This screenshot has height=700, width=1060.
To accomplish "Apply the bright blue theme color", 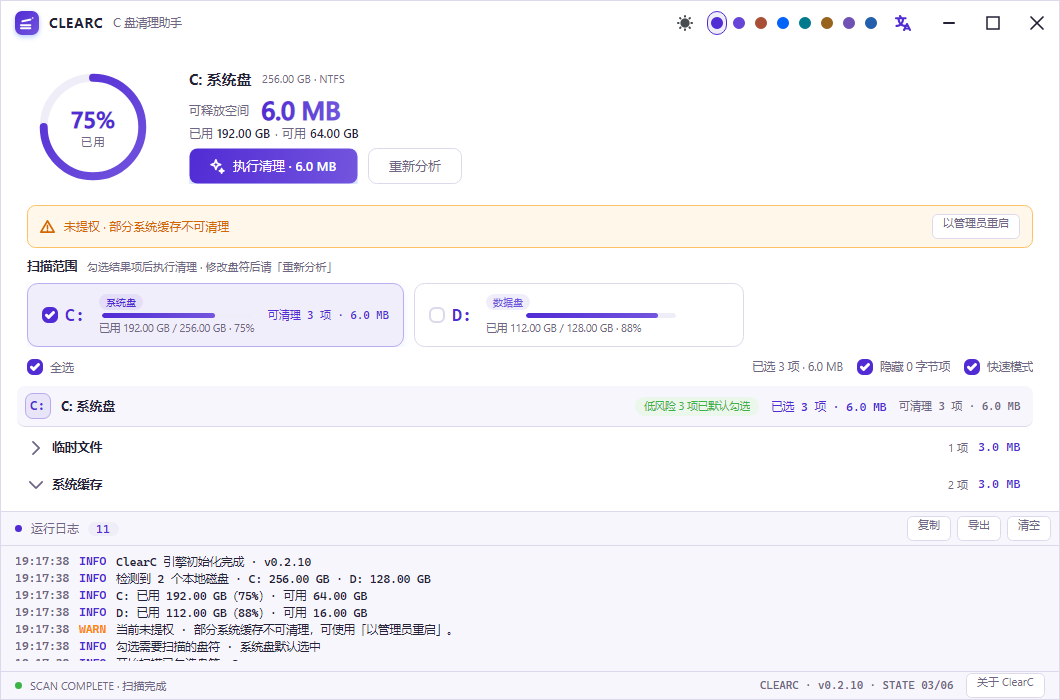I will pos(783,23).
